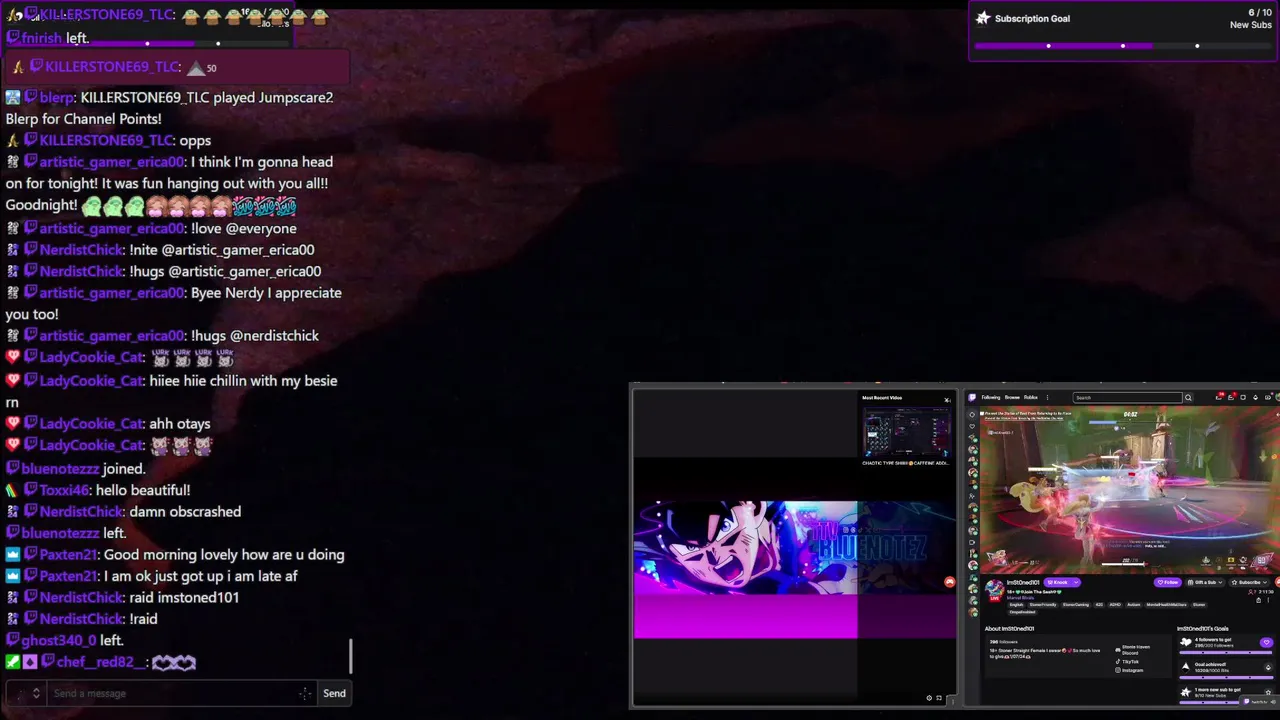Click the Bits goal progress bar
The height and width of the screenshot is (720, 1280).
1226,677
